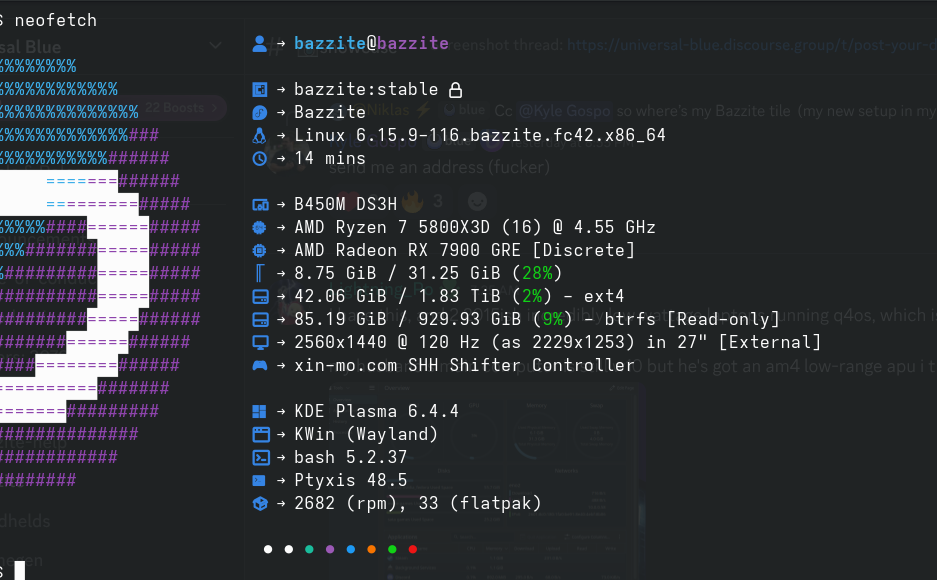Image resolution: width=937 pixels, height=580 pixels.
Task: Click the window manager icon beside KWin
Action: pos(261,434)
